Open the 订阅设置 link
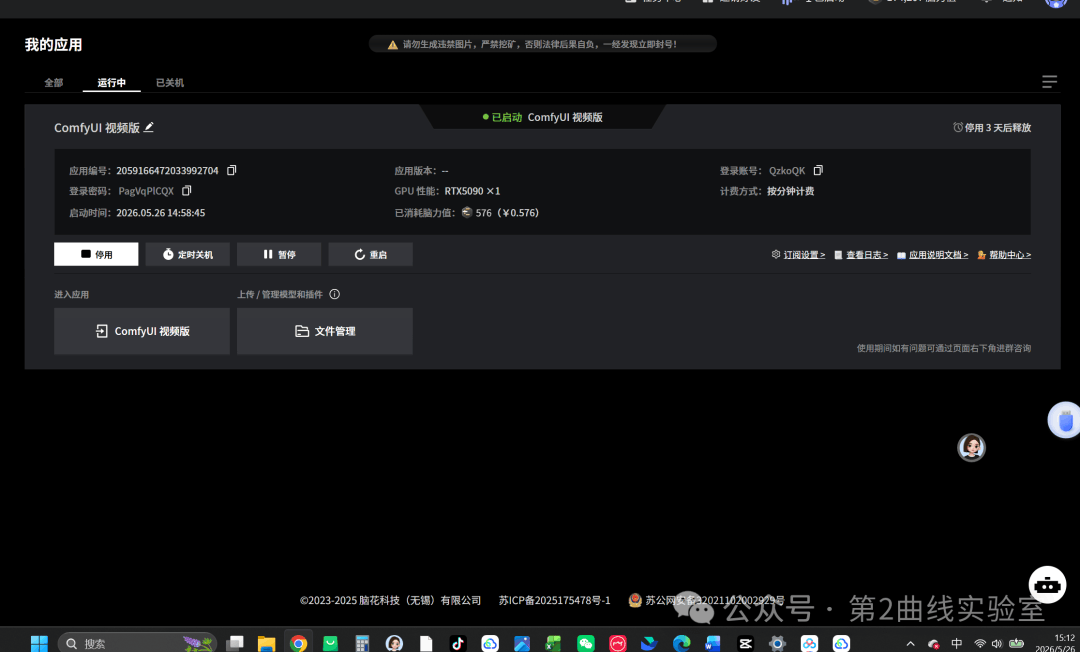The height and width of the screenshot is (652, 1080). click(x=798, y=255)
